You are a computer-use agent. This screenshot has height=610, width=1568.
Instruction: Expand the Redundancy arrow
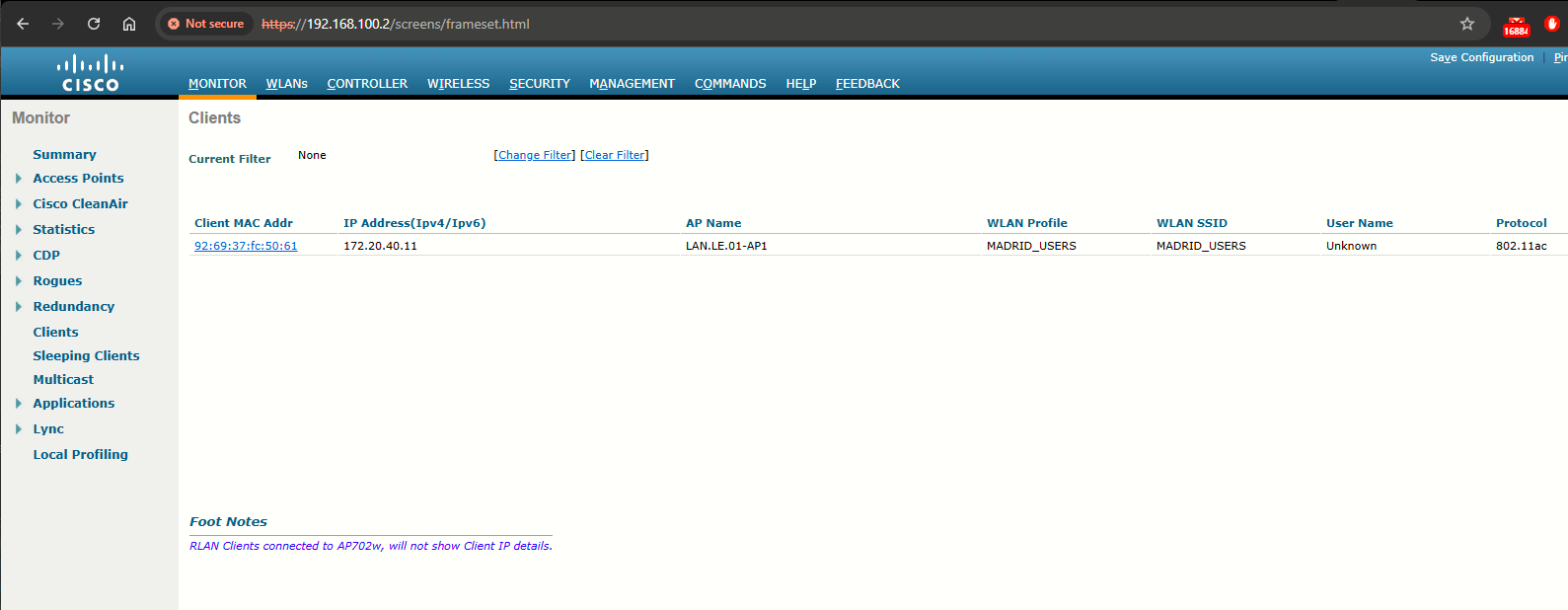[x=19, y=307]
